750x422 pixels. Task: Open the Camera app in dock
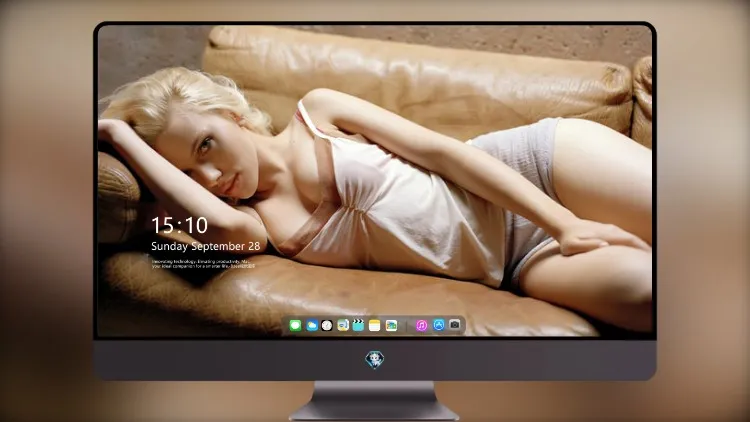pyautogui.click(x=454, y=325)
